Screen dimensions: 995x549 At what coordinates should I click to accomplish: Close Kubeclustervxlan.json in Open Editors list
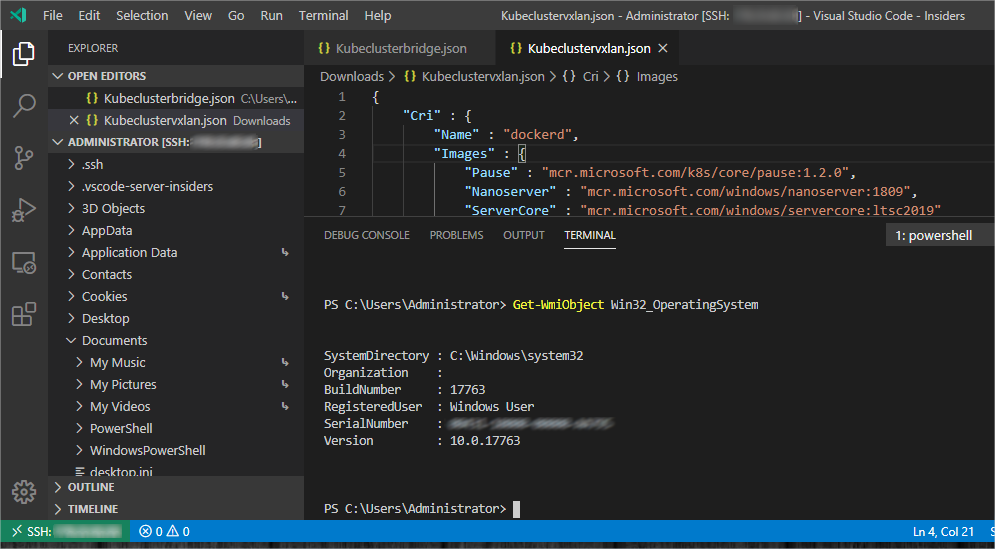[74, 120]
